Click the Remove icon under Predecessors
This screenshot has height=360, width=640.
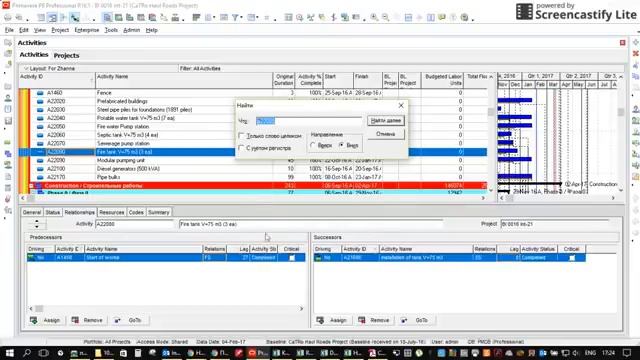point(75,320)
